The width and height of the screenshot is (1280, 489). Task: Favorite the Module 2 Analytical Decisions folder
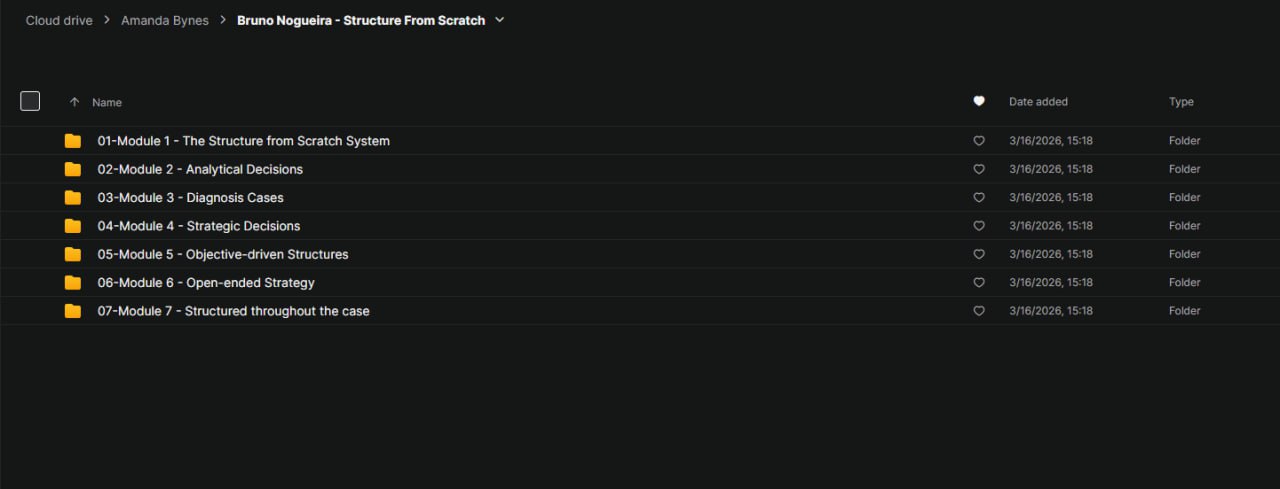click(979, 169)
